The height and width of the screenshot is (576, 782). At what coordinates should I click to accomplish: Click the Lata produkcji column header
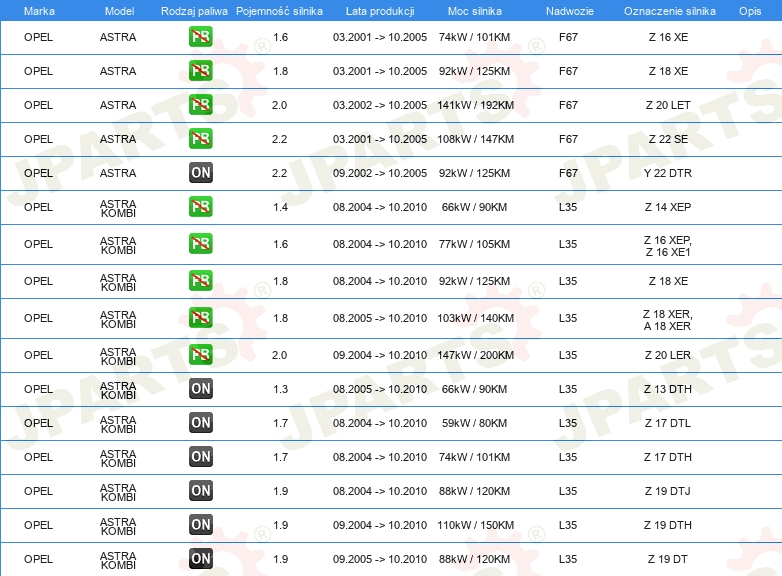click(380, 11)
